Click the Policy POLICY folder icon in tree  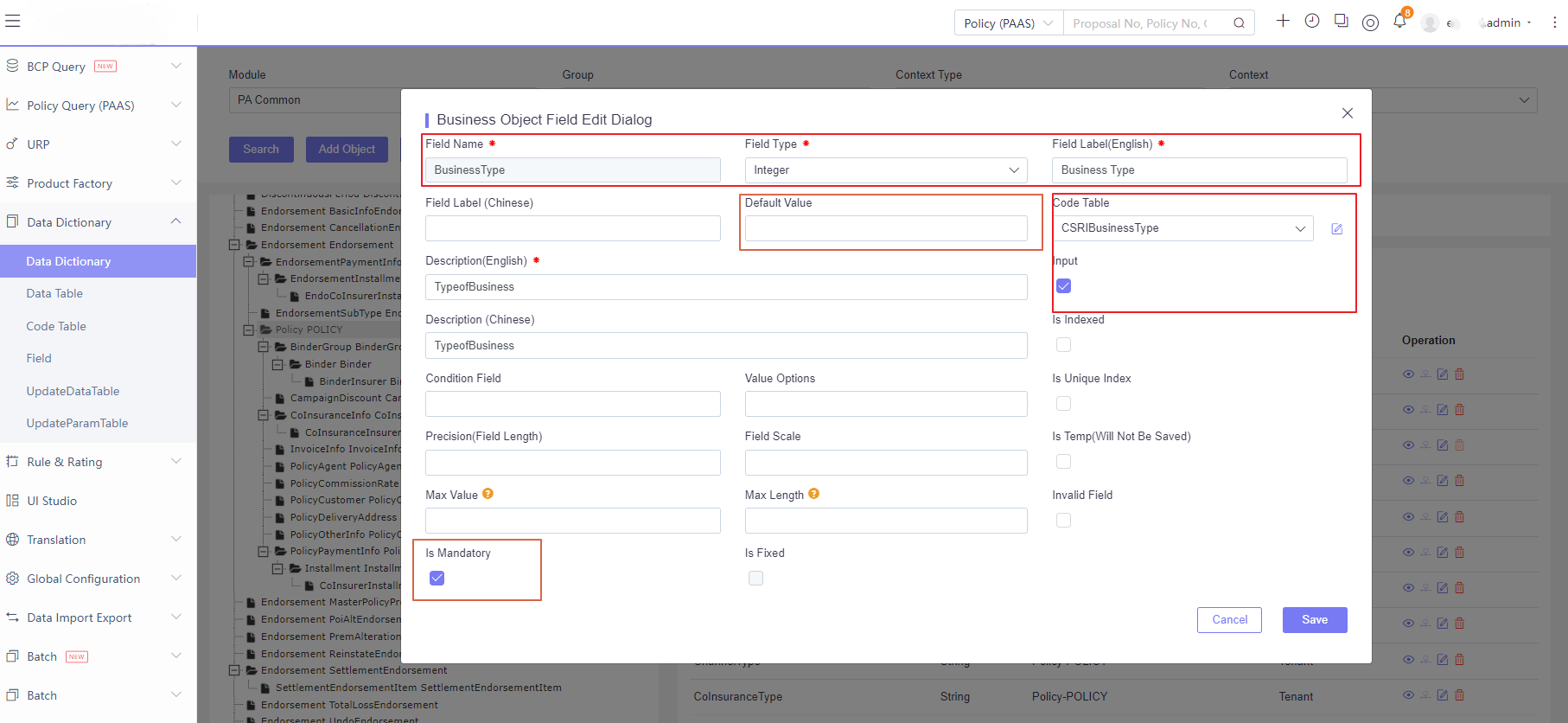(x=266, y=330)
